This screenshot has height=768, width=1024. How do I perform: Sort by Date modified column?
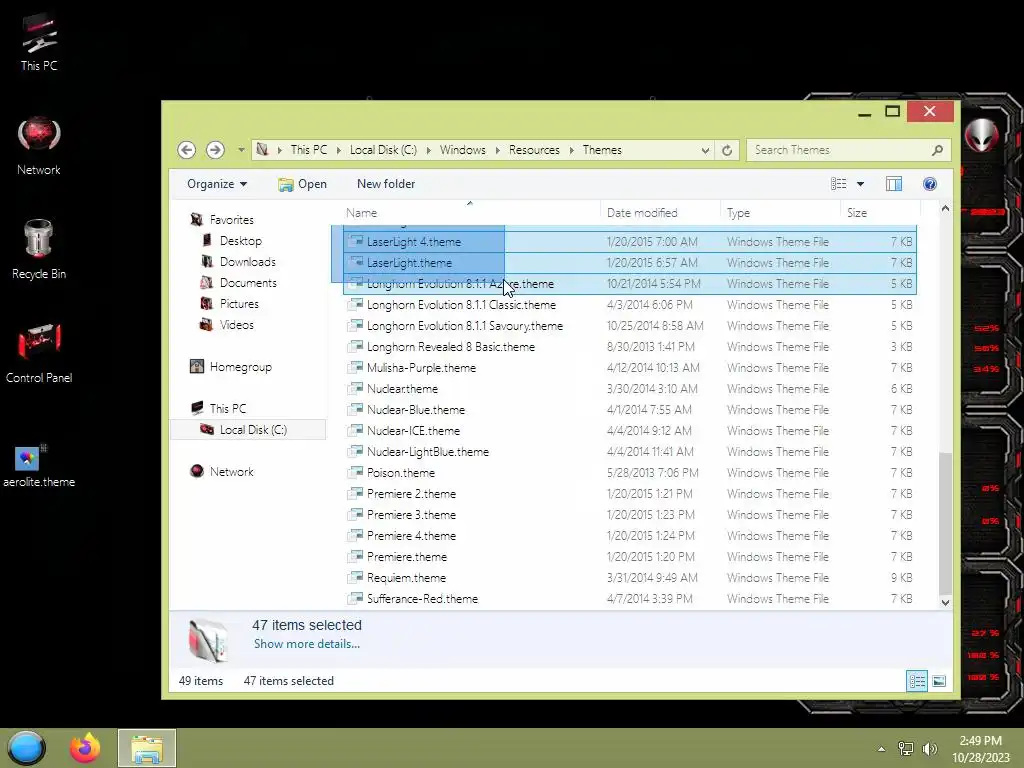pos(660,213)
